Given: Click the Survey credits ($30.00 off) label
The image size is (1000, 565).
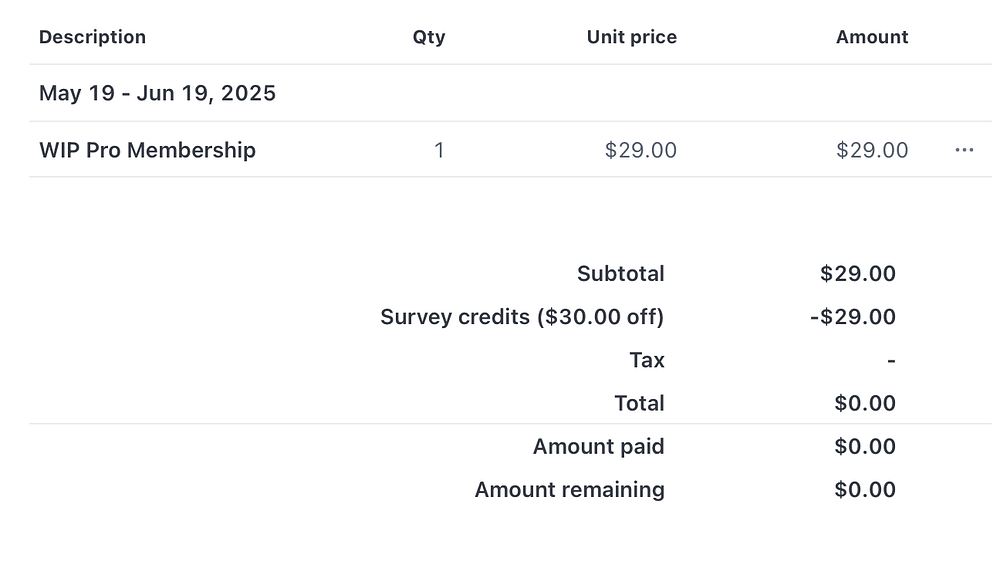Looking at the screenshot, I should pyautogui.click(x=522, y=317).
